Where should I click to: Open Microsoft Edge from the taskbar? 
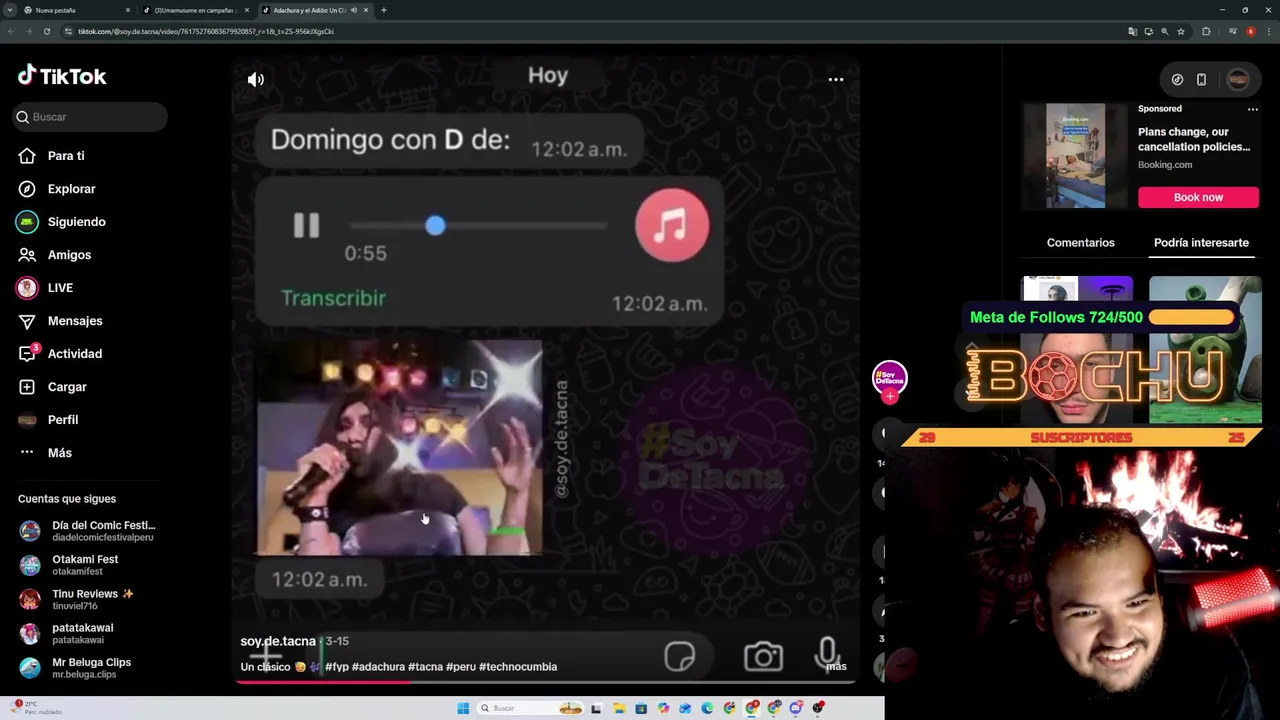tap(707, 708)
